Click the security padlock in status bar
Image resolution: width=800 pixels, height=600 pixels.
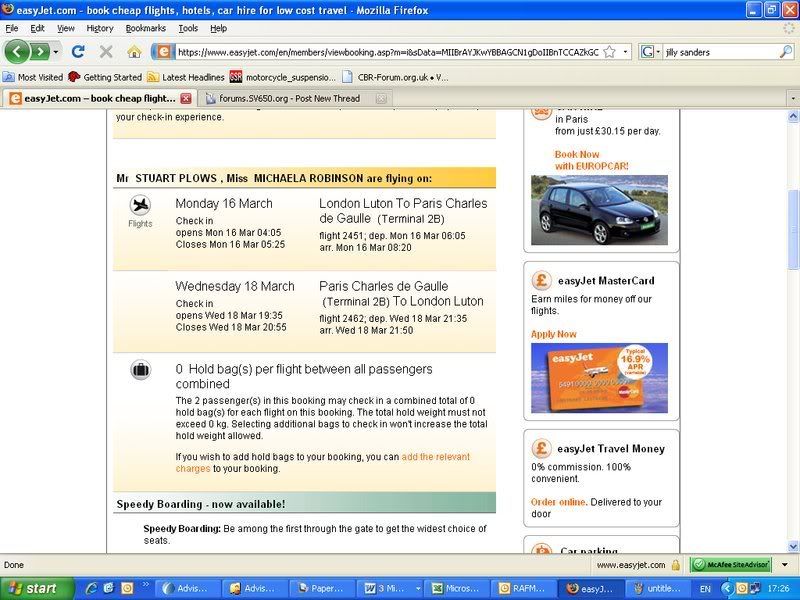click(x=676, y=565)
